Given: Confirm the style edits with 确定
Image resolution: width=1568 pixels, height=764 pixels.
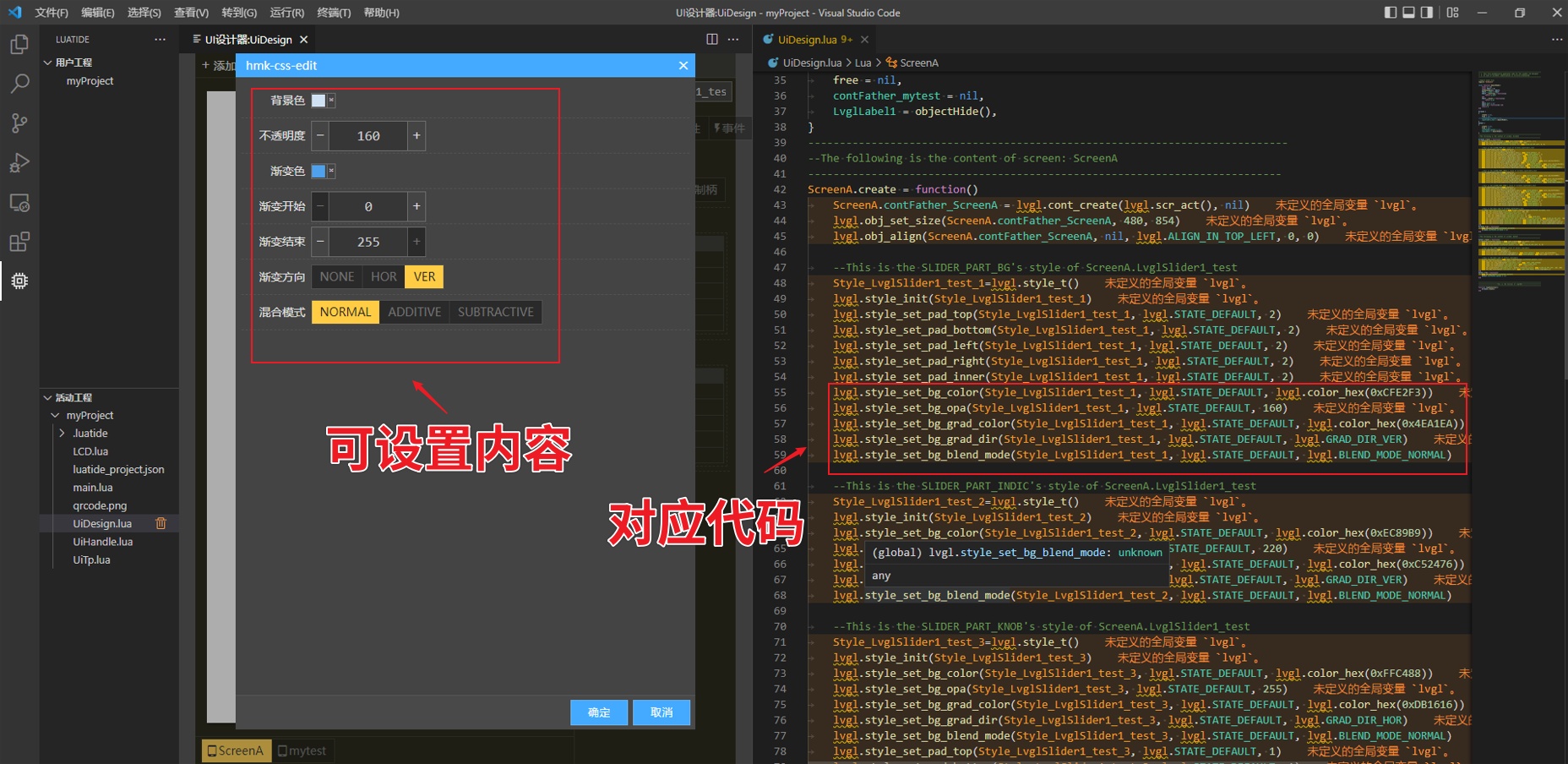Looking at the screenshot, I should pos(598,712).
